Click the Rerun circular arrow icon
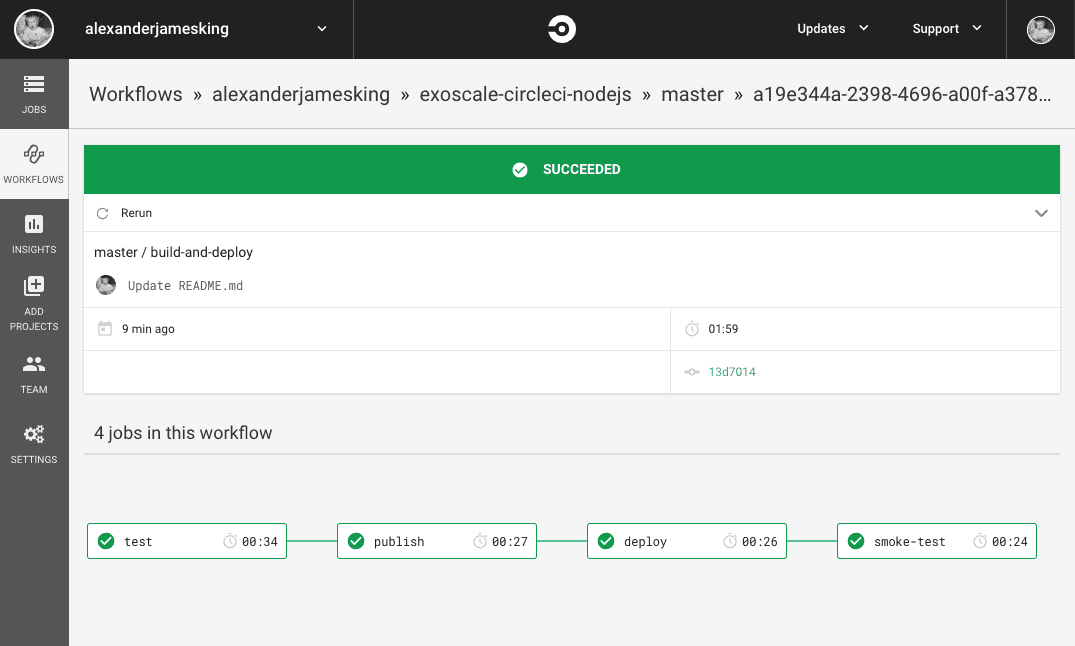 [x=101, y=212]
